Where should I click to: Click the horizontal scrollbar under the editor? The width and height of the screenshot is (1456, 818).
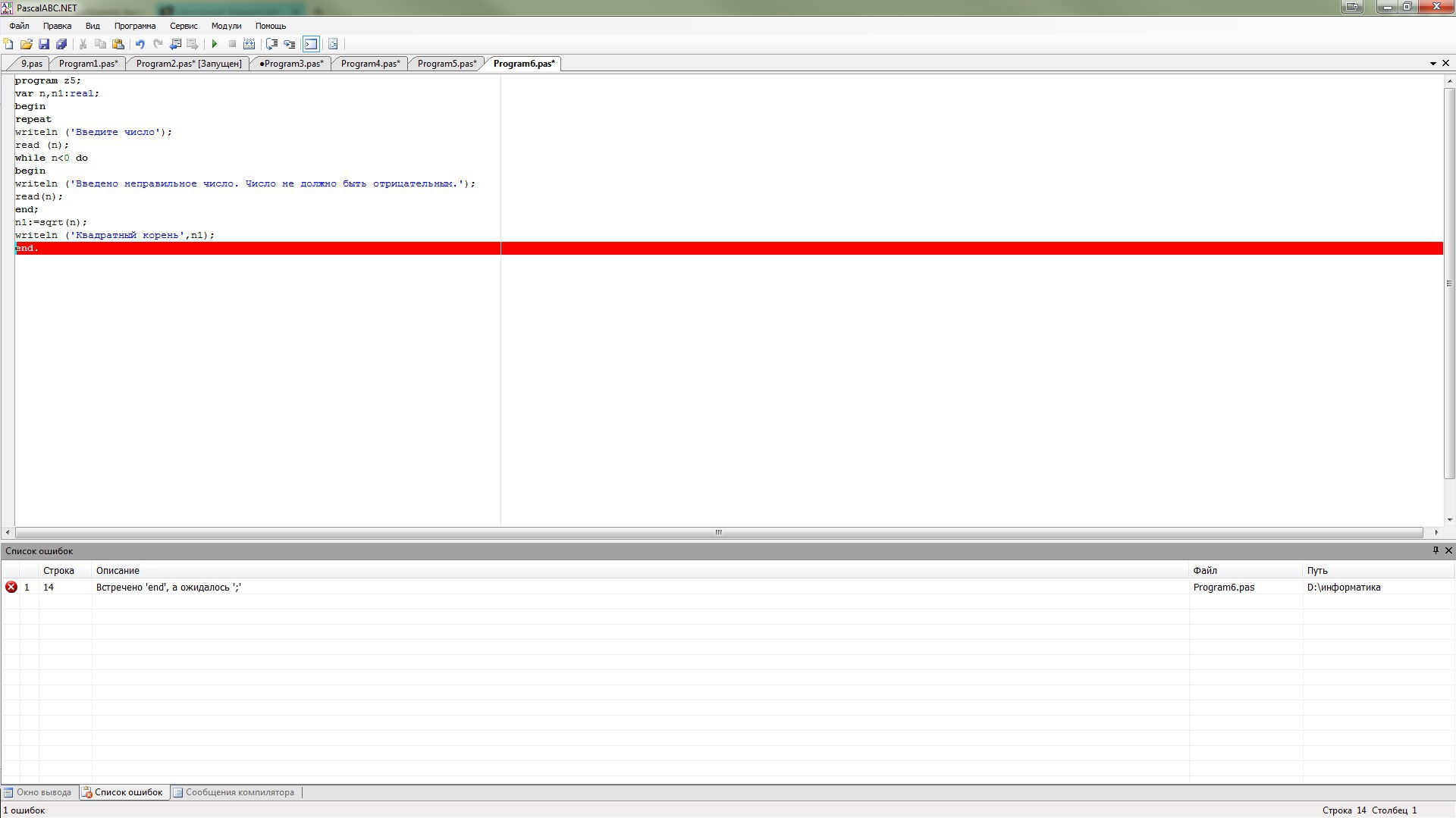pos(718,532)
